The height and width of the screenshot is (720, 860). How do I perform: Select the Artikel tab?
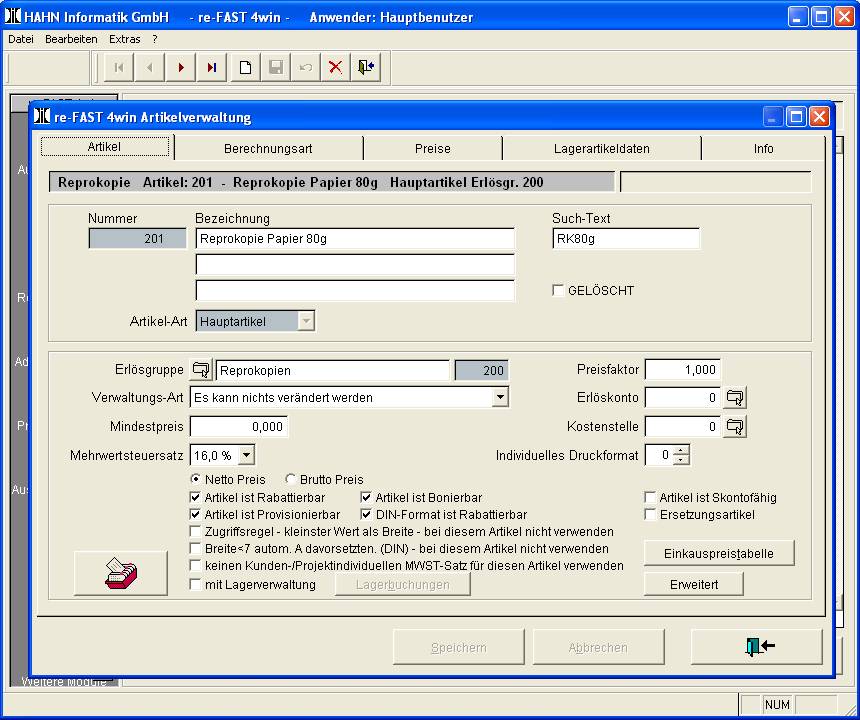[x=104, y=146]
